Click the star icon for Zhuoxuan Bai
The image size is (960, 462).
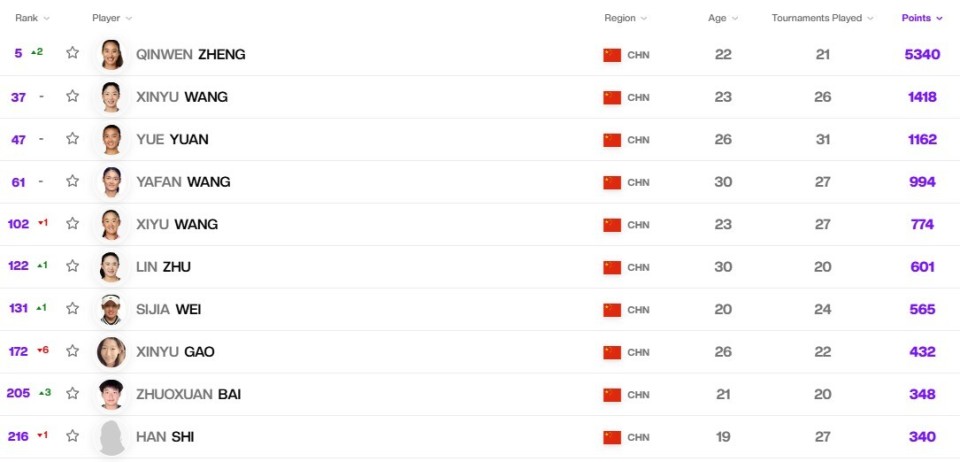[x=72, y=393]
